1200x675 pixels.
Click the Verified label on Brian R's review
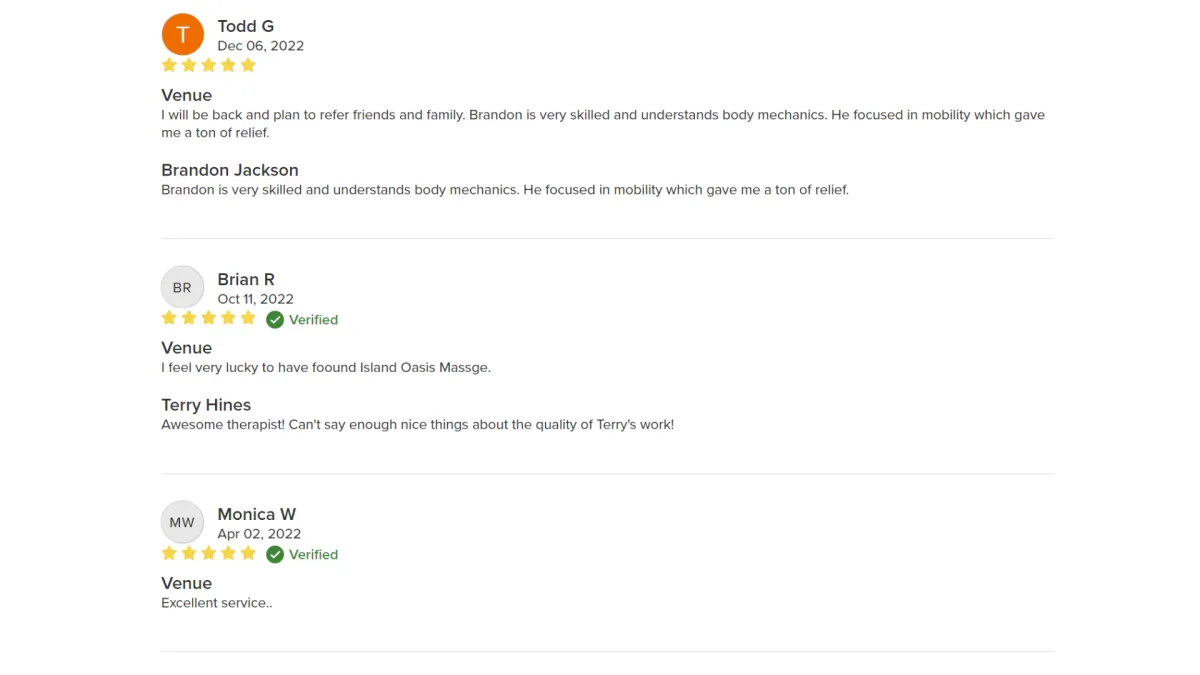pos(314,320)
